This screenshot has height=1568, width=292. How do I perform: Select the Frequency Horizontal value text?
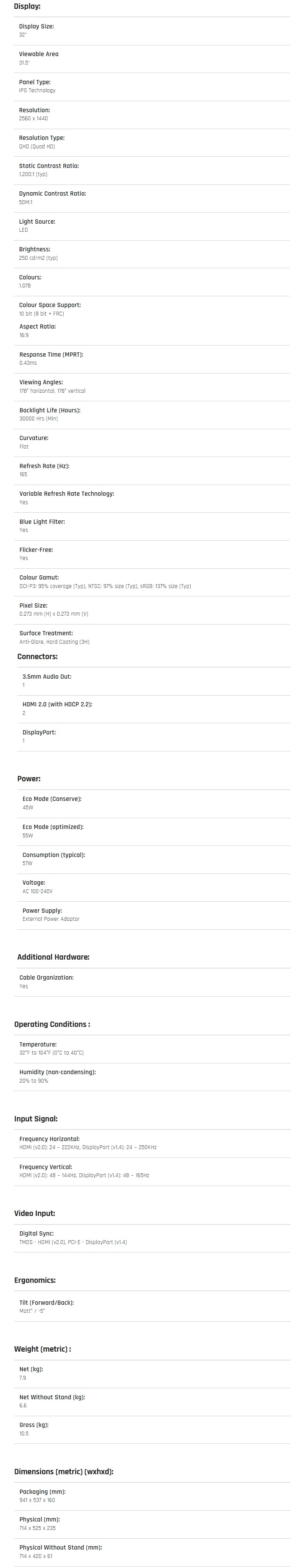tap(87, 1148)
